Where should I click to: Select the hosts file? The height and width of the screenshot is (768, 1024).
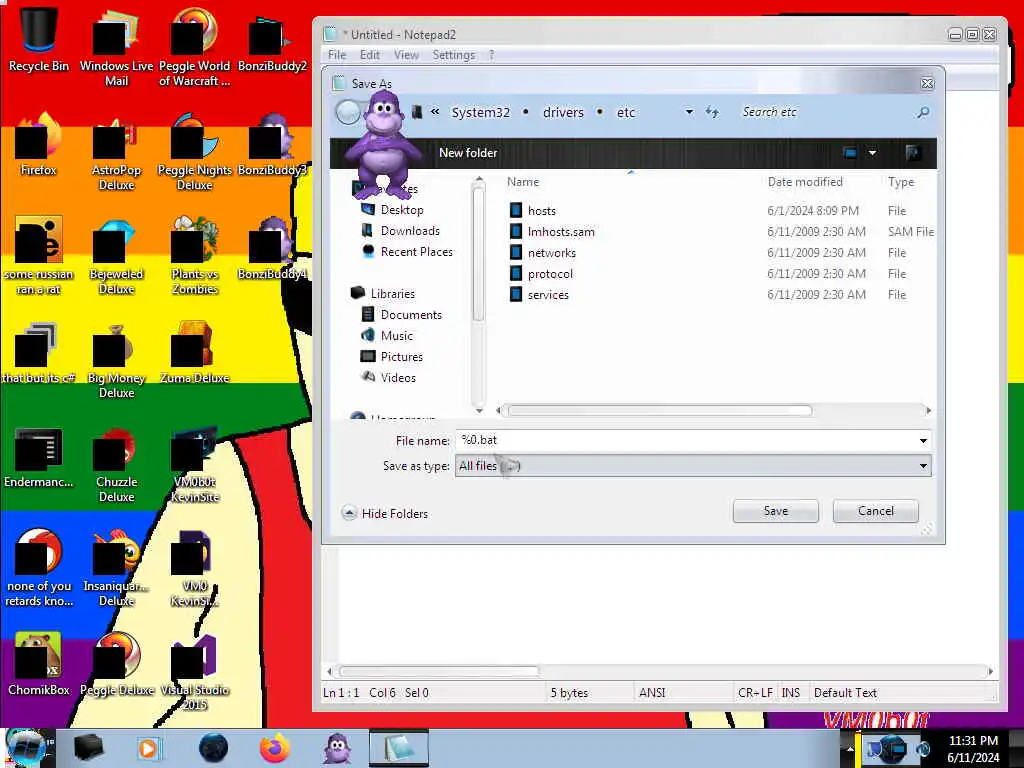(541, 210)
